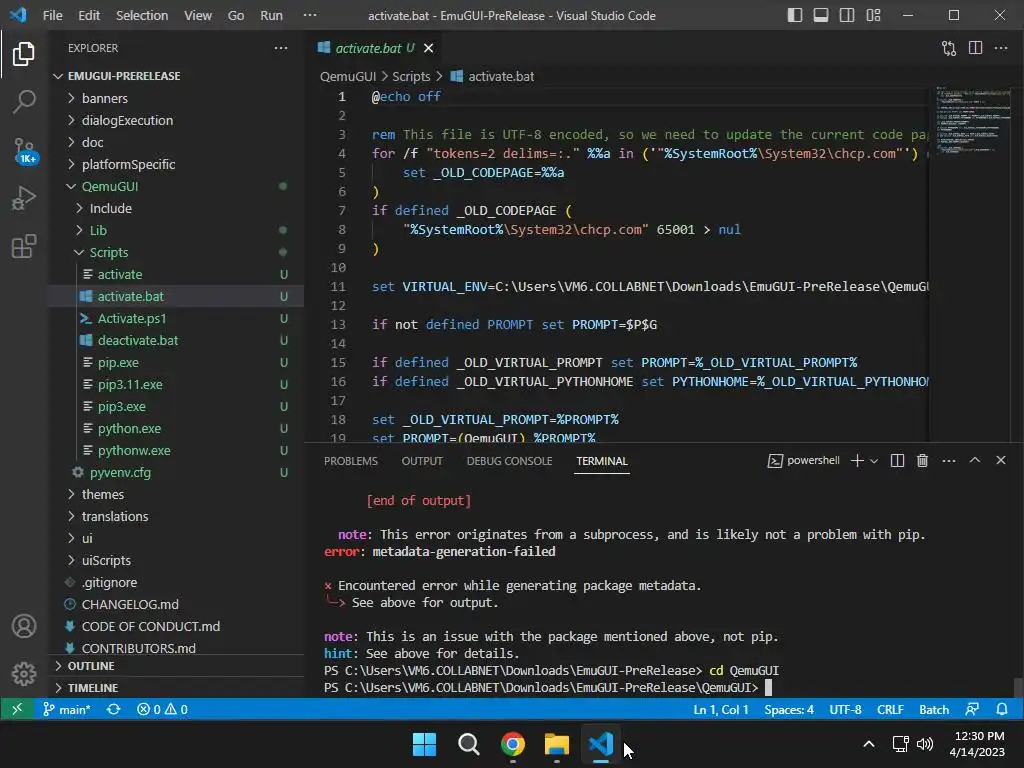The image size is (1024, 768).
Task: Split the terminal panel
Action: pyautogui.click(x=897, y=460)
